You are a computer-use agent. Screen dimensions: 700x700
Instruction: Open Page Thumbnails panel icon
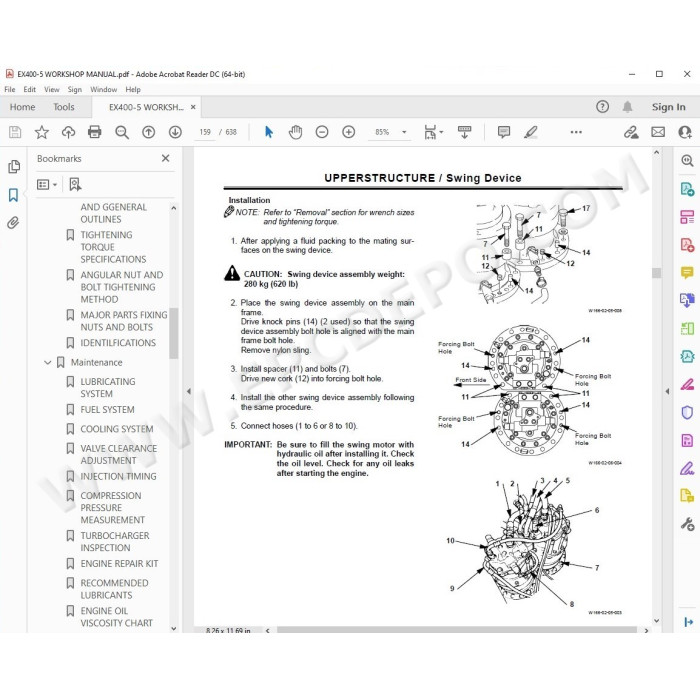tap(13, 167)
